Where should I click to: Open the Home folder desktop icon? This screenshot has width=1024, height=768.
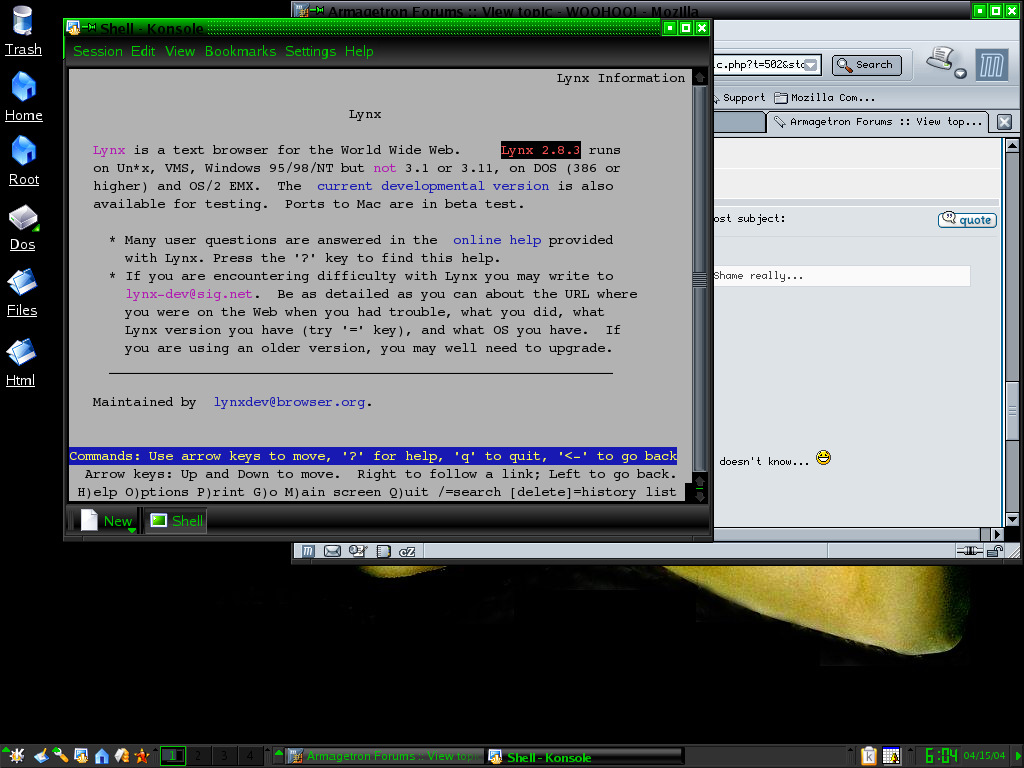tap(24, 97)
